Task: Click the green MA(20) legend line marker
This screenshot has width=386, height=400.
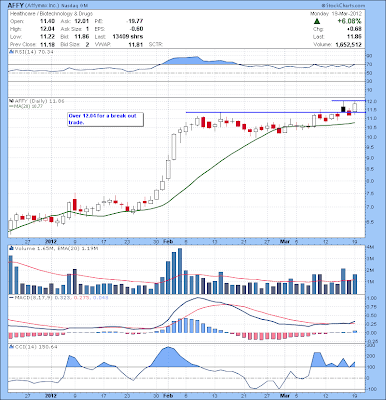Action: click(11, 106)
